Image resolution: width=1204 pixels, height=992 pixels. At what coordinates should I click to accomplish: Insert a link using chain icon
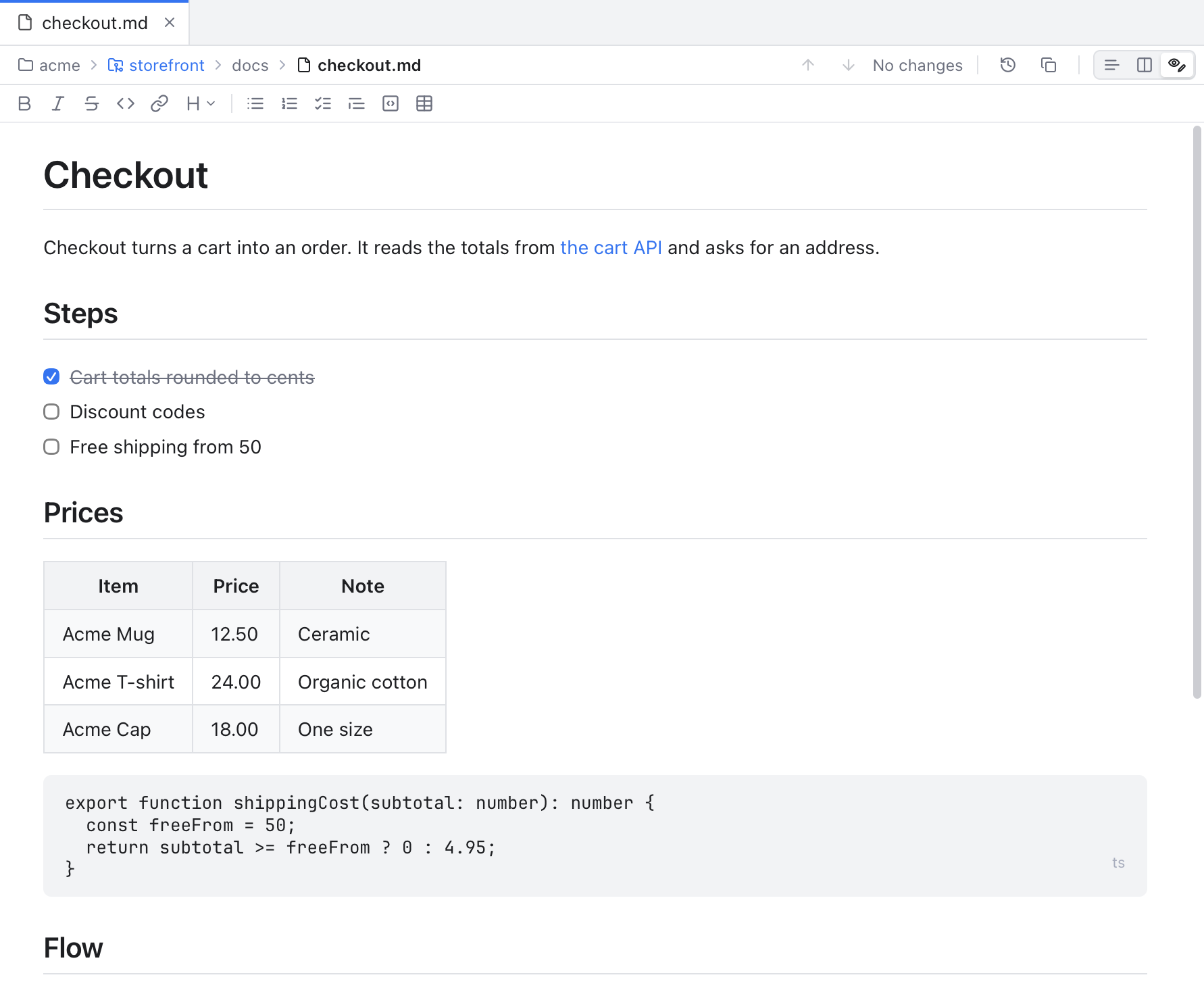coord(159,103)
